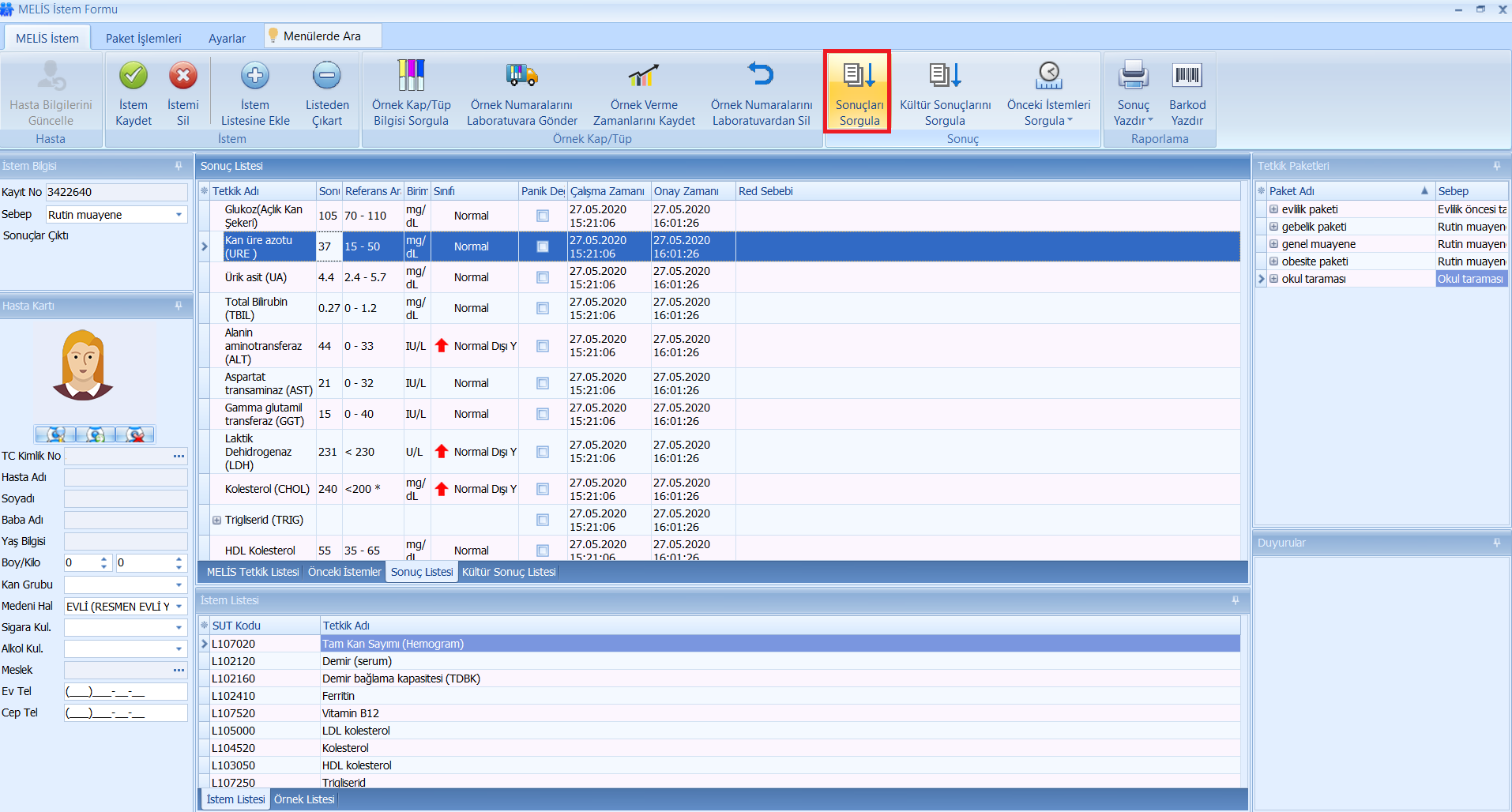This screenshot has height=812, width=1512.
Task: Toggle Panik checkbox for Total Bilirubin row
Action: coord(543,308)
